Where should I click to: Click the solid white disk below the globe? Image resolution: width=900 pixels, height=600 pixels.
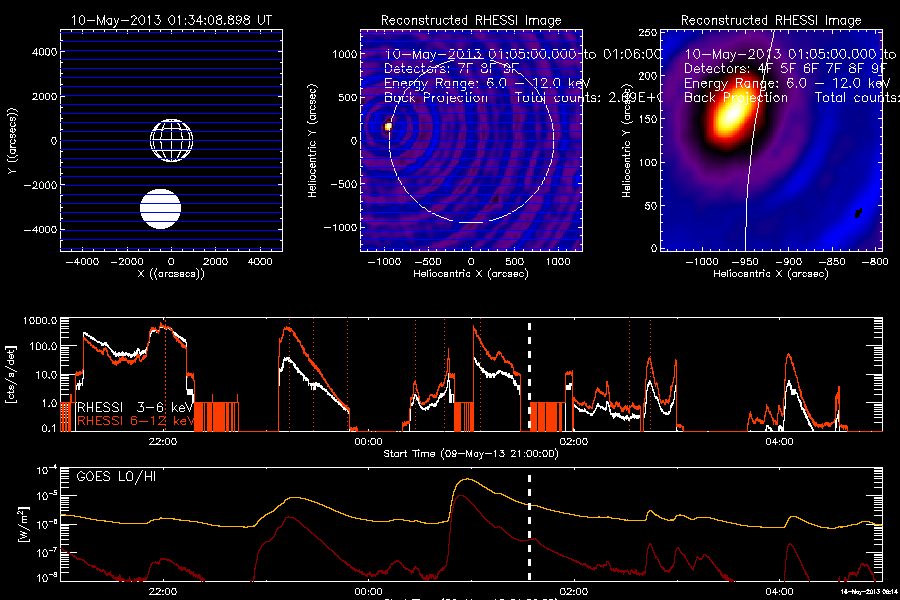pyautogui.click(x=161, y=208)
